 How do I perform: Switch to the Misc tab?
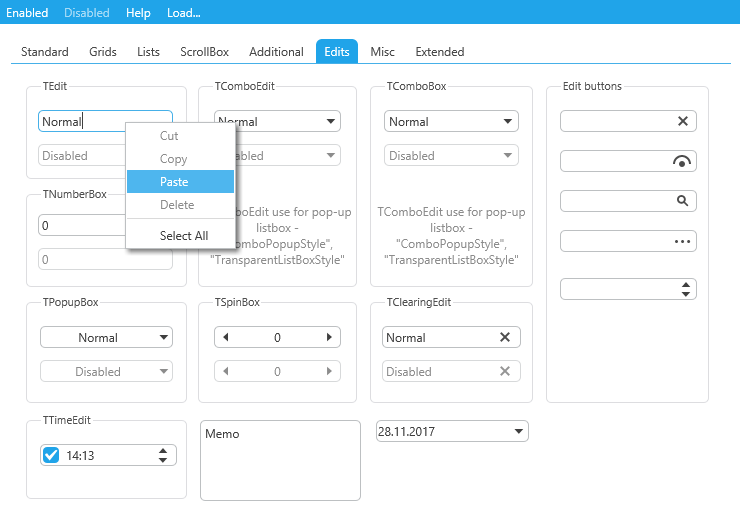click(382, 51)
